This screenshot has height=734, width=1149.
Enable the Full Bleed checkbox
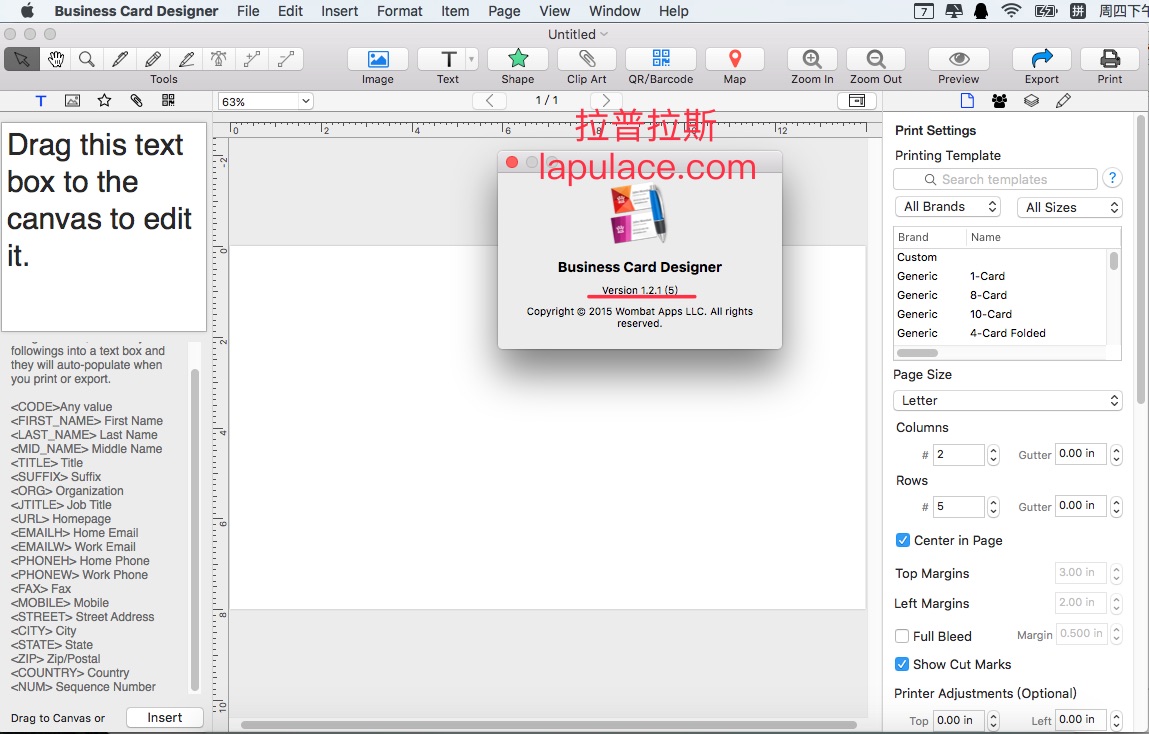tap(903, 637)
